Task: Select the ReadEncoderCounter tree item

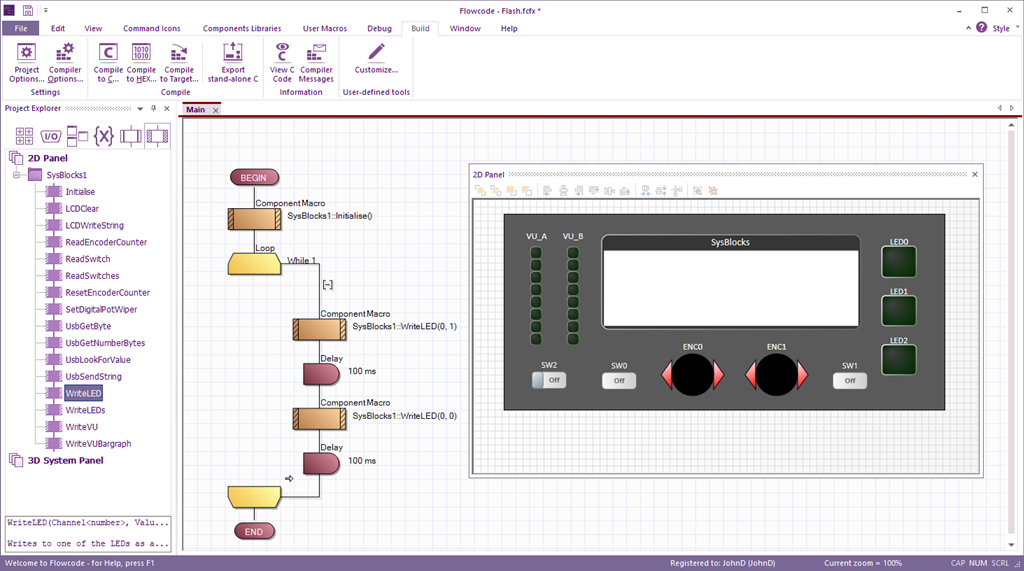Action: pos(106,242)
